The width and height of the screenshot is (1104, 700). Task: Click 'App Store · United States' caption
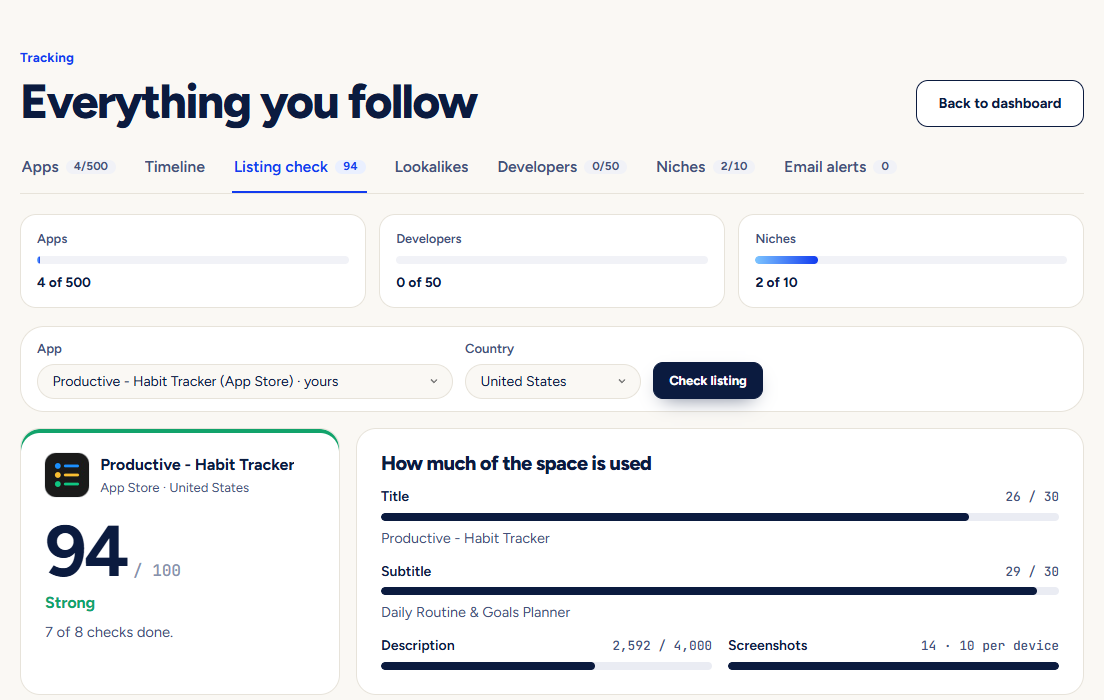pos(175,487)
